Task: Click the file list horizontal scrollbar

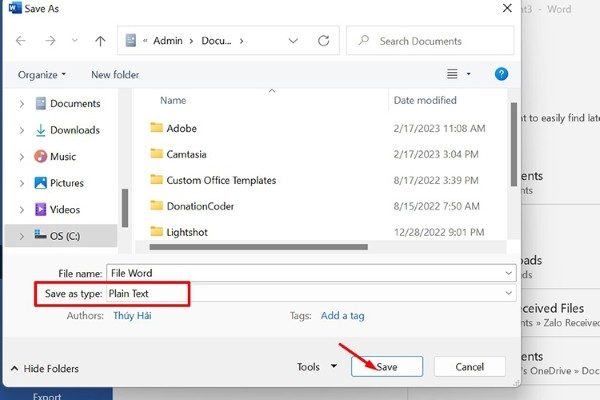Action: (x=259, y=247)
